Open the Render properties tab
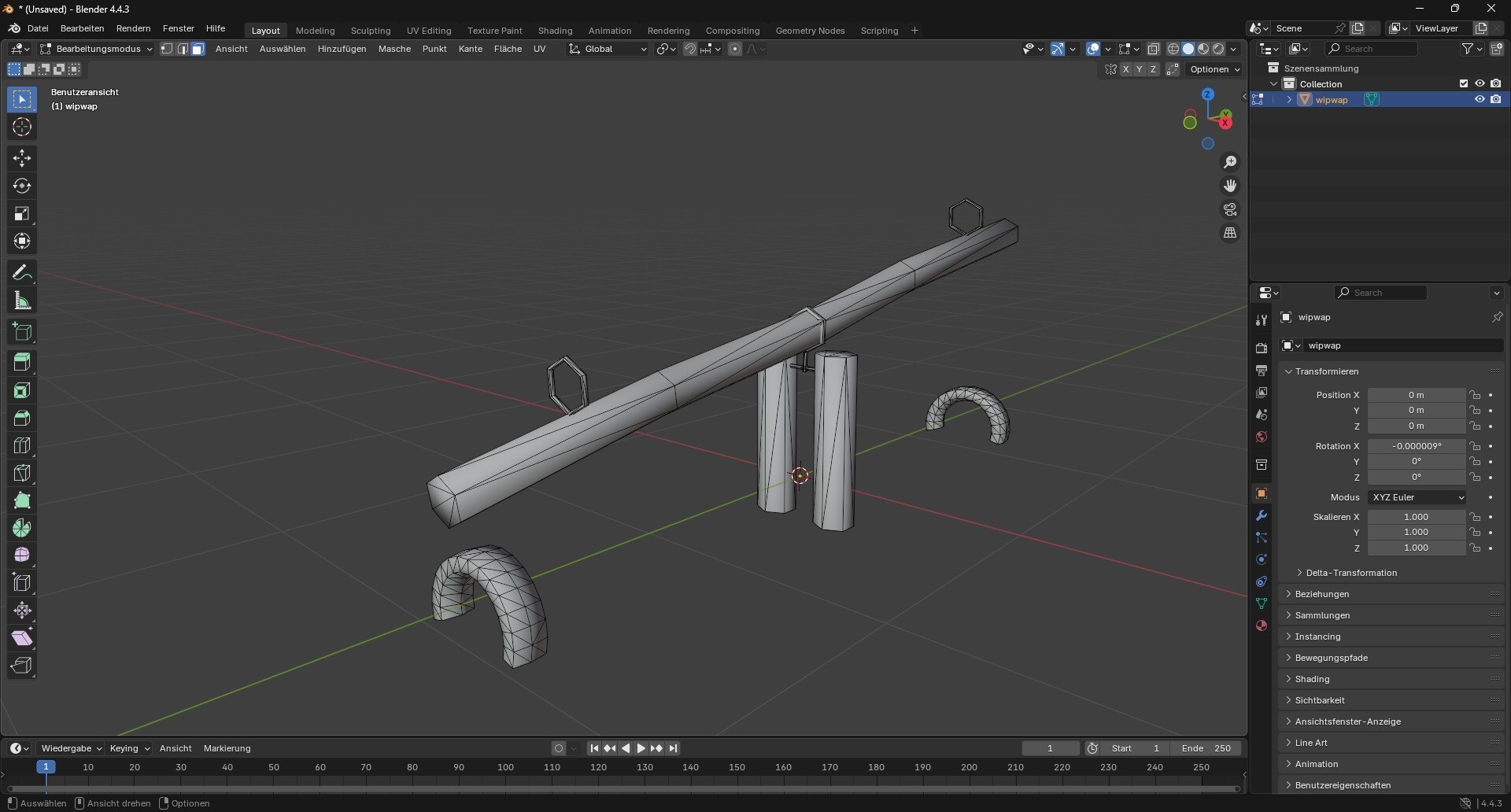The width and height of the screenshot is (1511, 812). pyautogui.click(x=1262, y=349)
